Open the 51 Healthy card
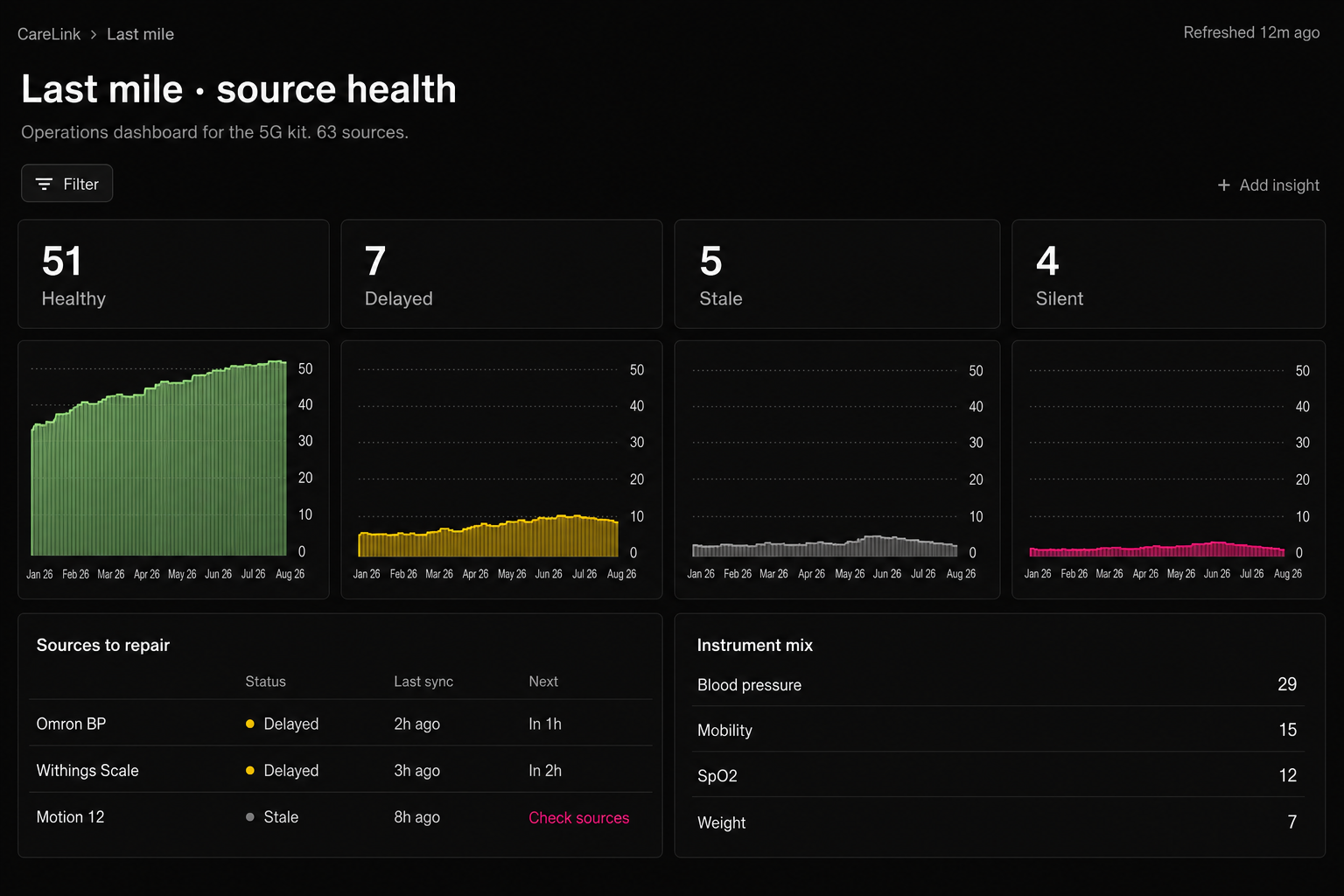The height and width of the screenshot is (896, 1344). click(173, 274)
